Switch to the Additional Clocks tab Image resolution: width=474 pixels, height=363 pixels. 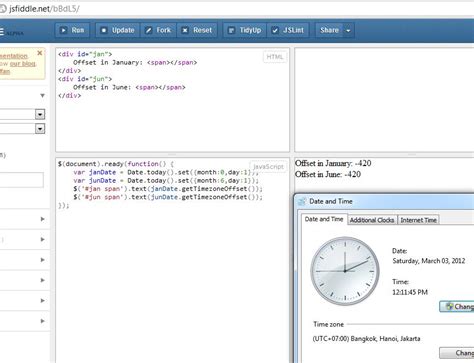[x=372, y=220]
